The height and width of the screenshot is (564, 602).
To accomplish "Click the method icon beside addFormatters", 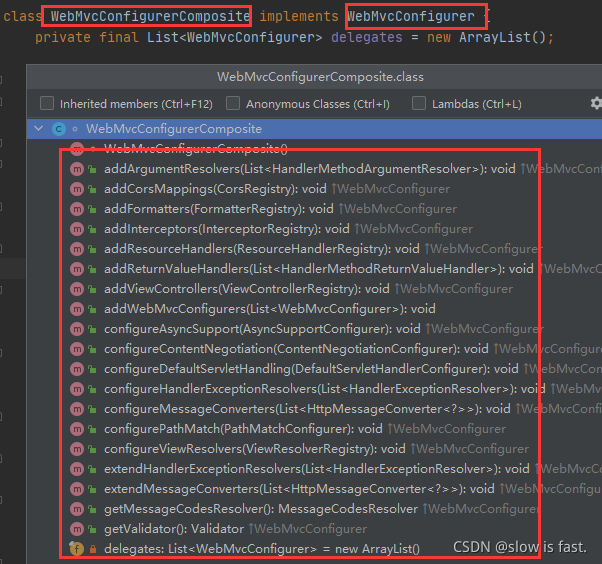I will click(x=77, y=209).
